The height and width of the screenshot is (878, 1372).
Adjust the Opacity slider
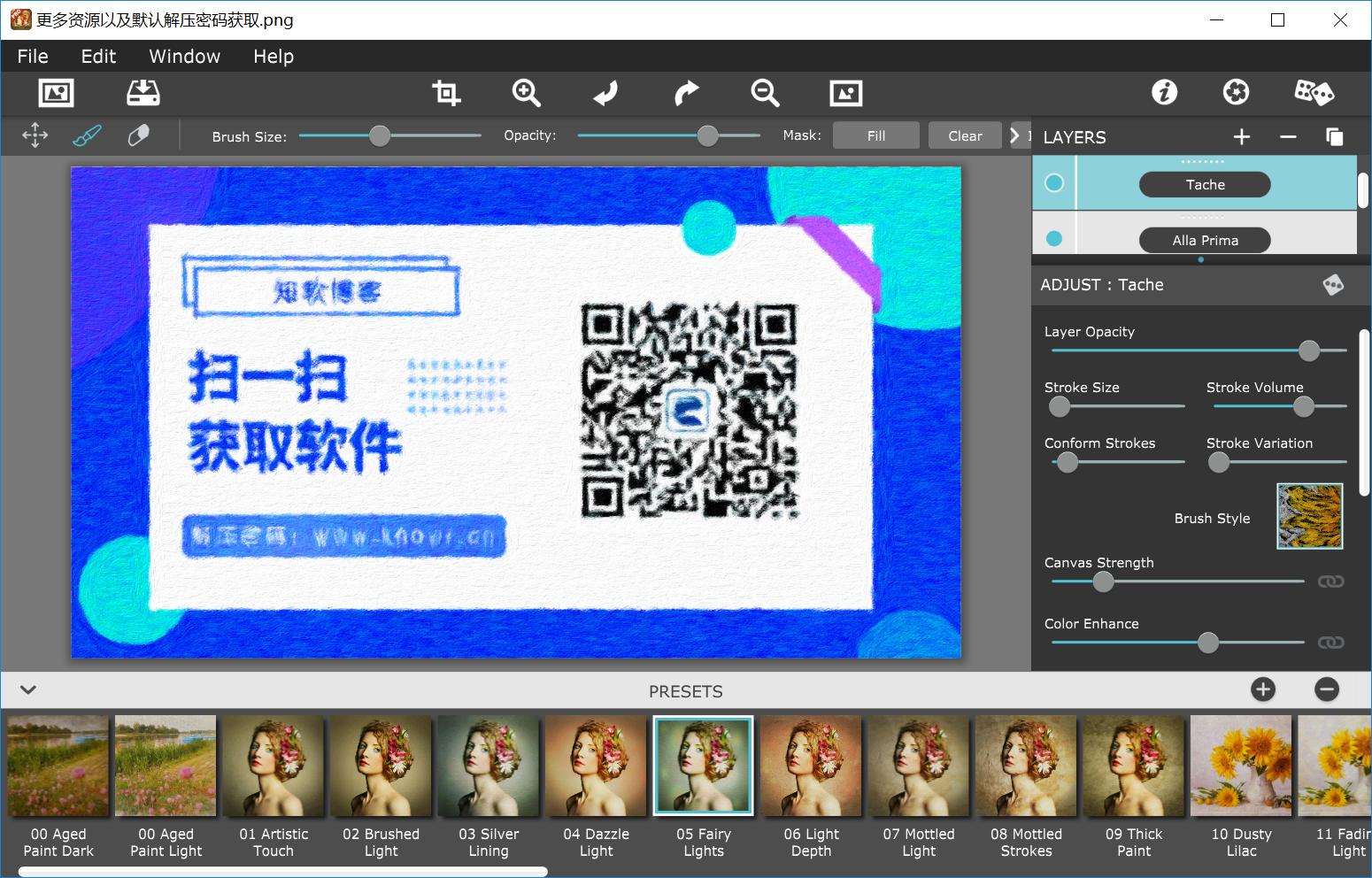point(668,135)
